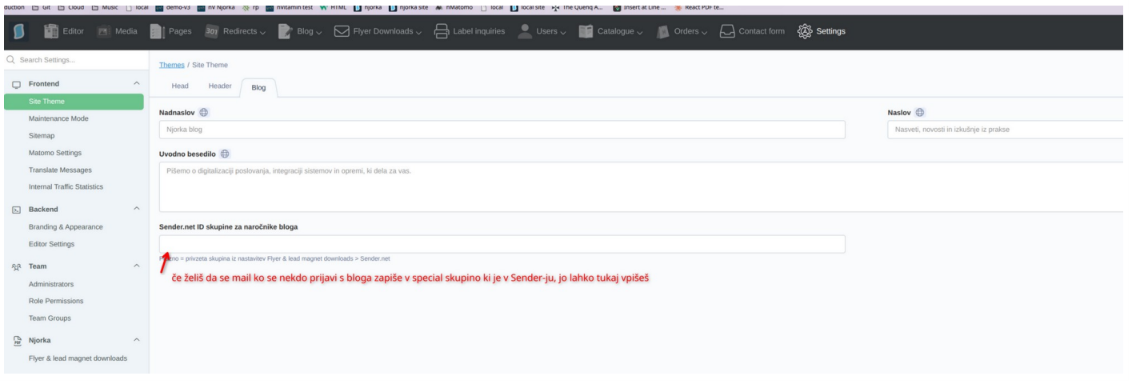Screen dimensions: 1129x381
Task: Open Pages via its document icon
Action: pyautogui.click(x=157, y=32)
